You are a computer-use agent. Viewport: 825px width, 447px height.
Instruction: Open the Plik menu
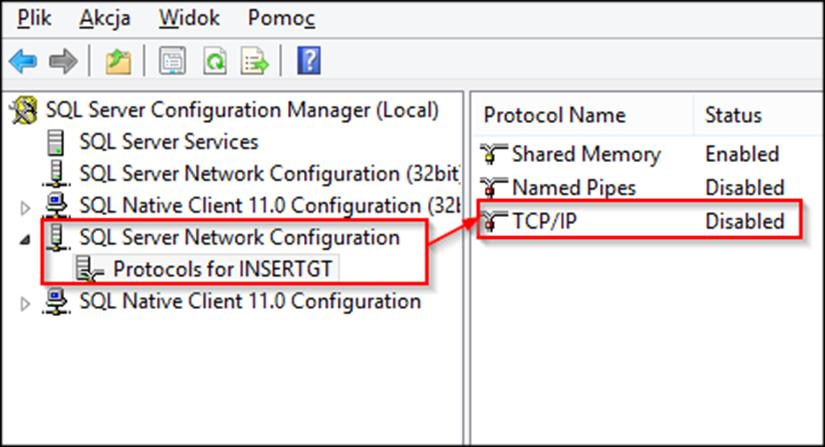tap(34, 18)
